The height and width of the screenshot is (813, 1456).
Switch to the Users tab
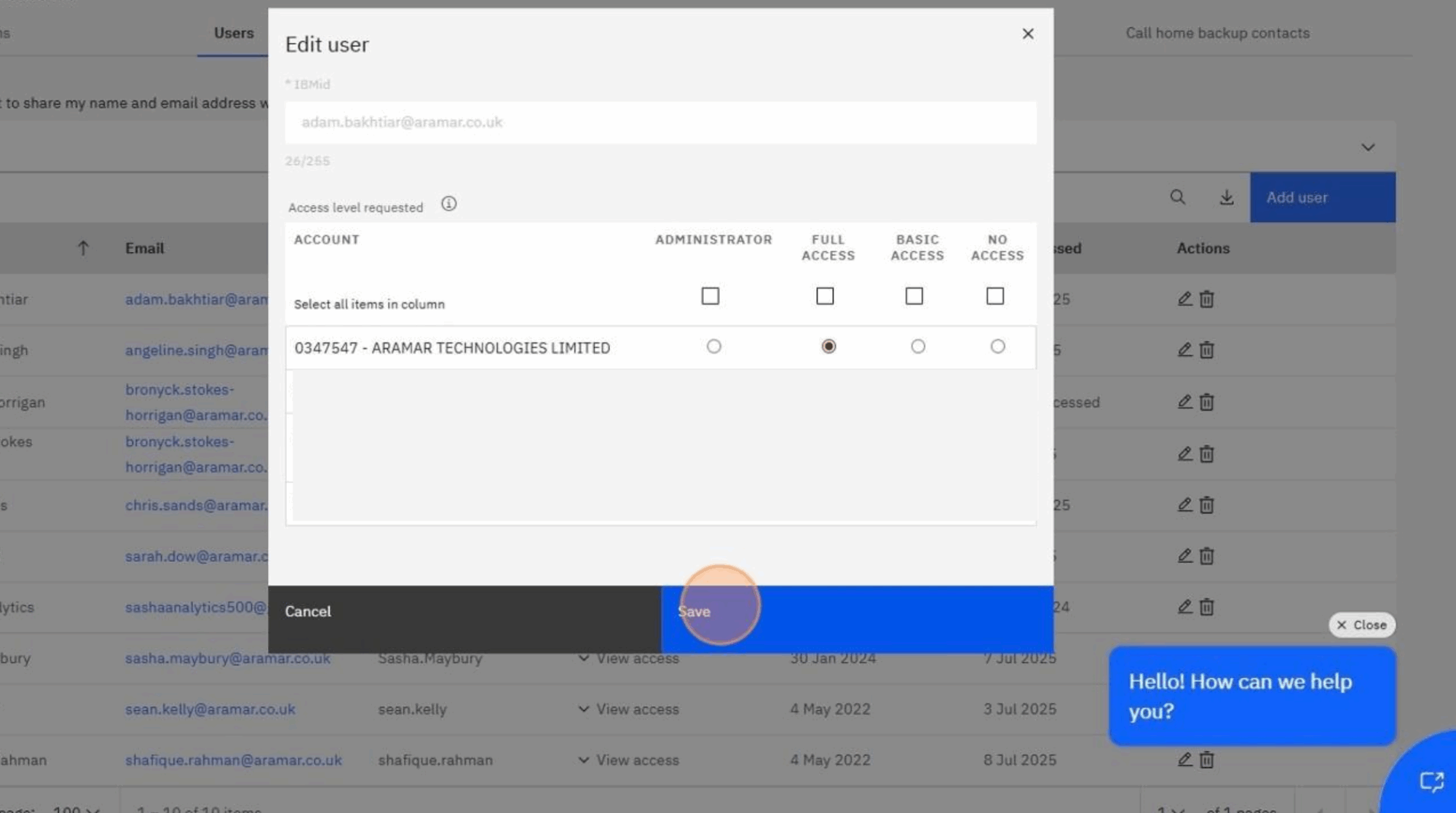[x=233, y=33]
